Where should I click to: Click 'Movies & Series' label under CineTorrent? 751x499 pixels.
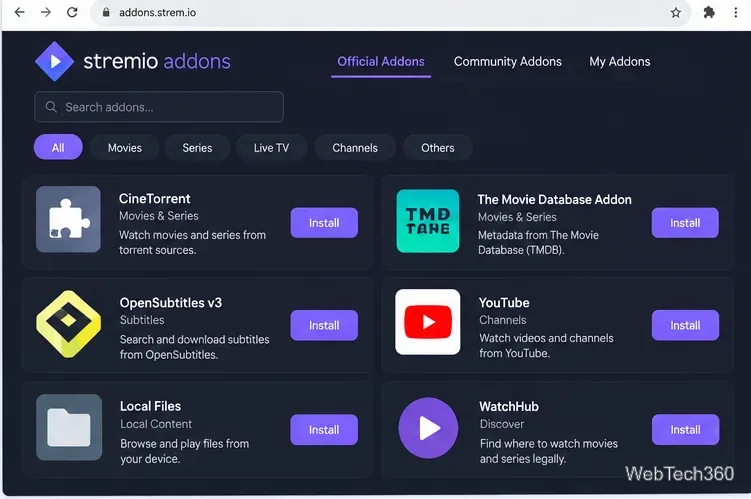[159, 216]
